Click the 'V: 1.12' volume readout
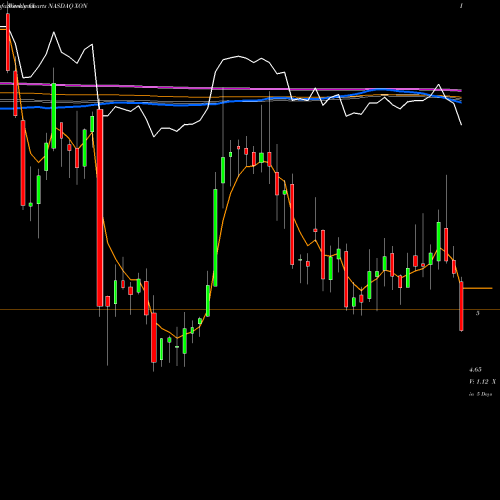This screenshot has width=500, height=500. tap(479, 381)
